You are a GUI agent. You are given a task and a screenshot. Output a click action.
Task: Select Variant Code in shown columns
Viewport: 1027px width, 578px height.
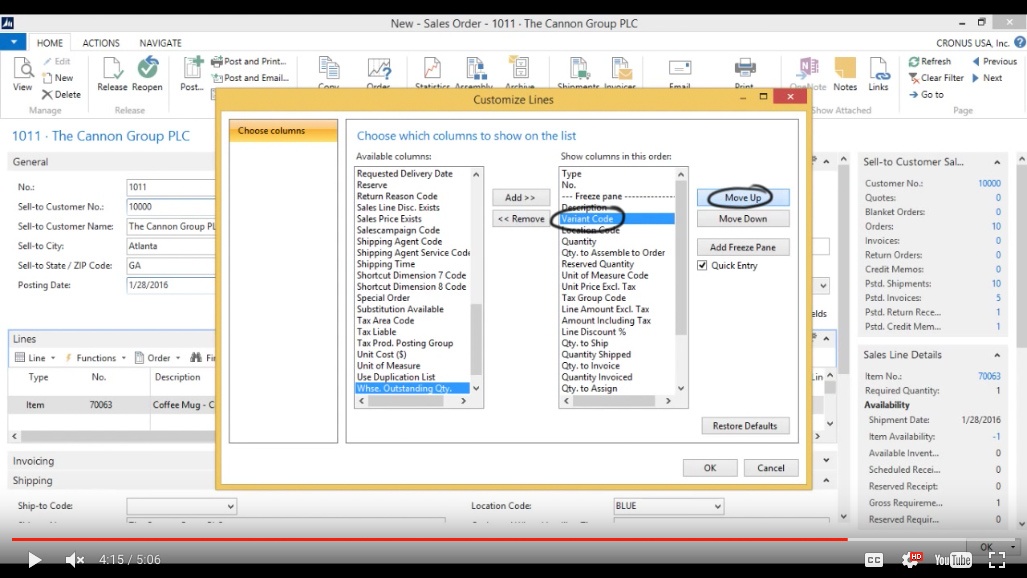click(x=617, y=219)
